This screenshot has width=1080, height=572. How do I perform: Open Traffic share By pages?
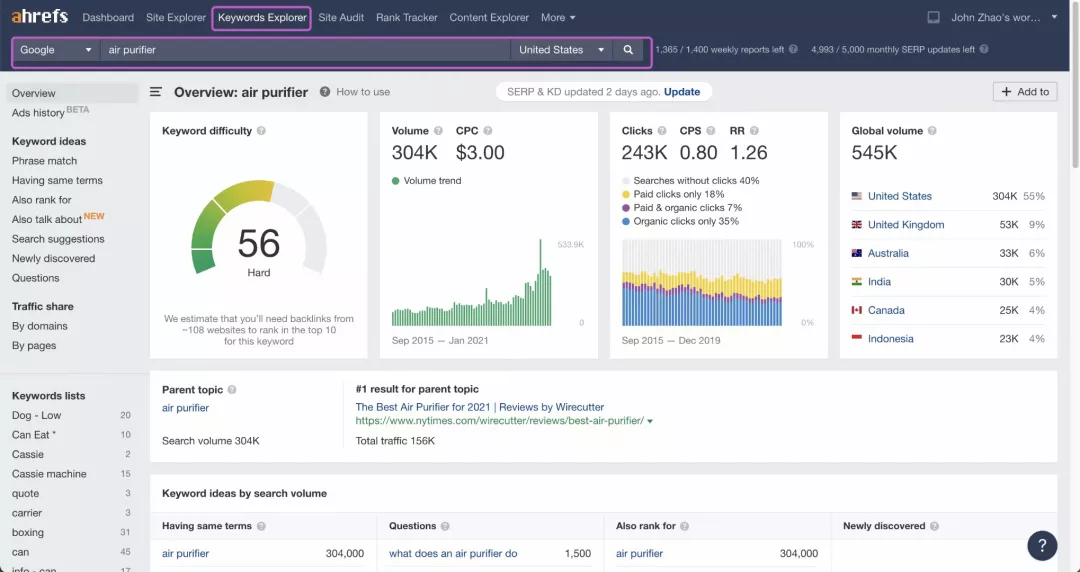coord(34,346)
